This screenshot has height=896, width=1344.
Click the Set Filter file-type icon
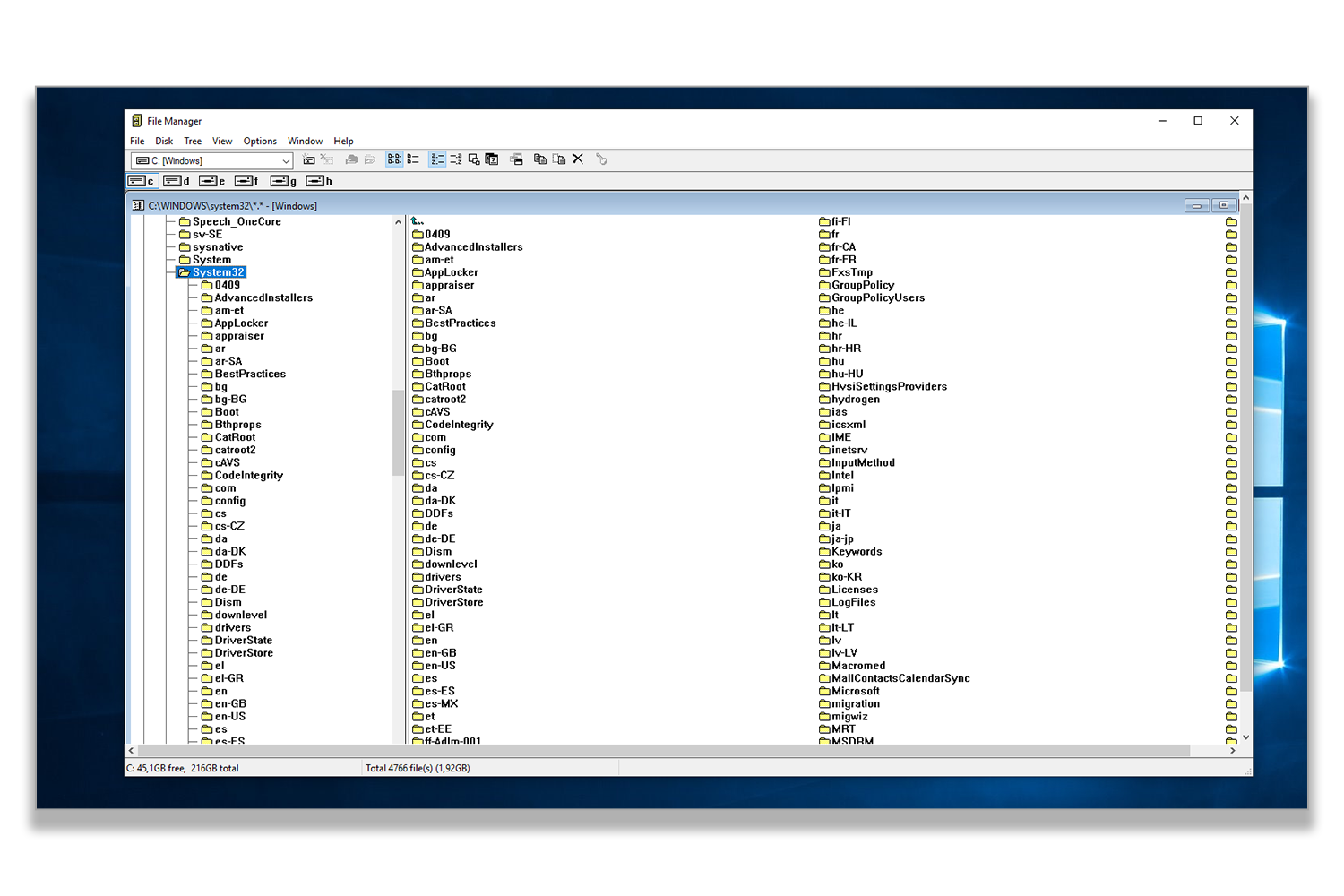click(474, 159)
